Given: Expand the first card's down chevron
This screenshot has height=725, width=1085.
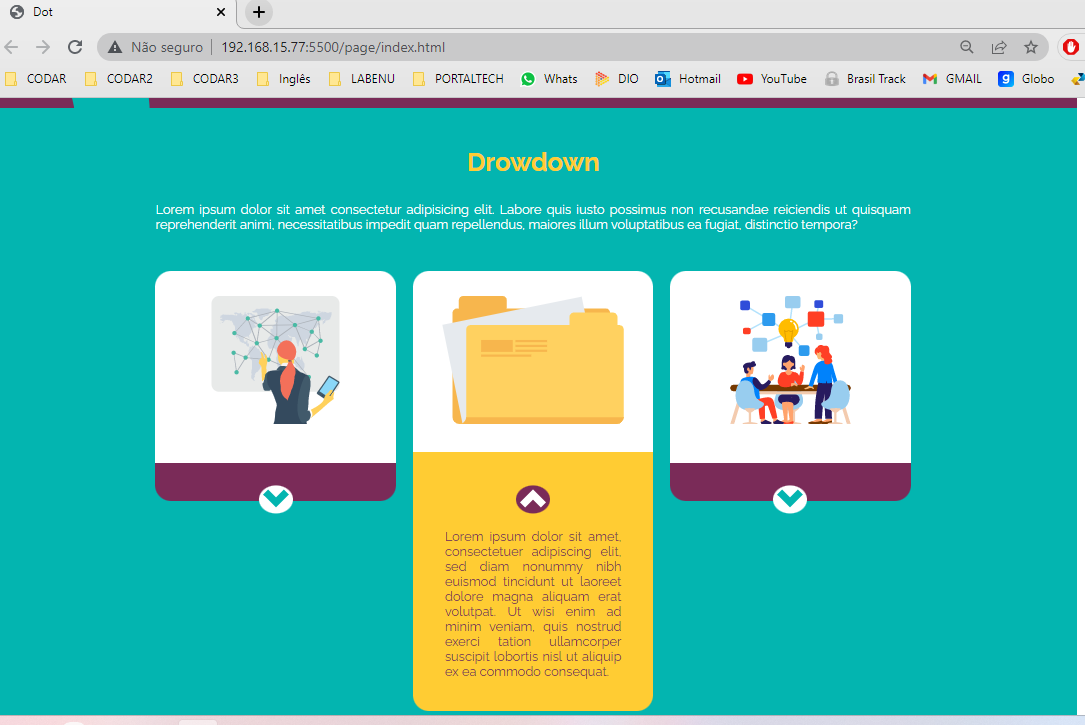Looking at the screenshot, I should coord(275,499).
